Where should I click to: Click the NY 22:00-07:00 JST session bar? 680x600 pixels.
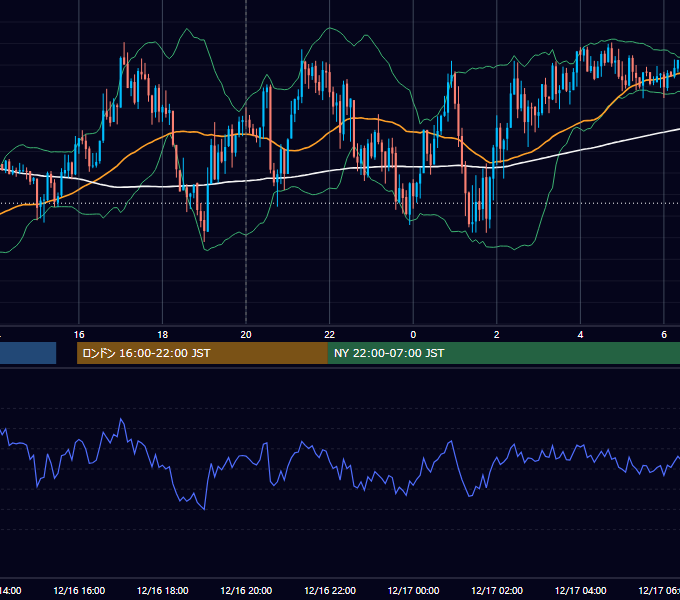(x=503, y=353)
